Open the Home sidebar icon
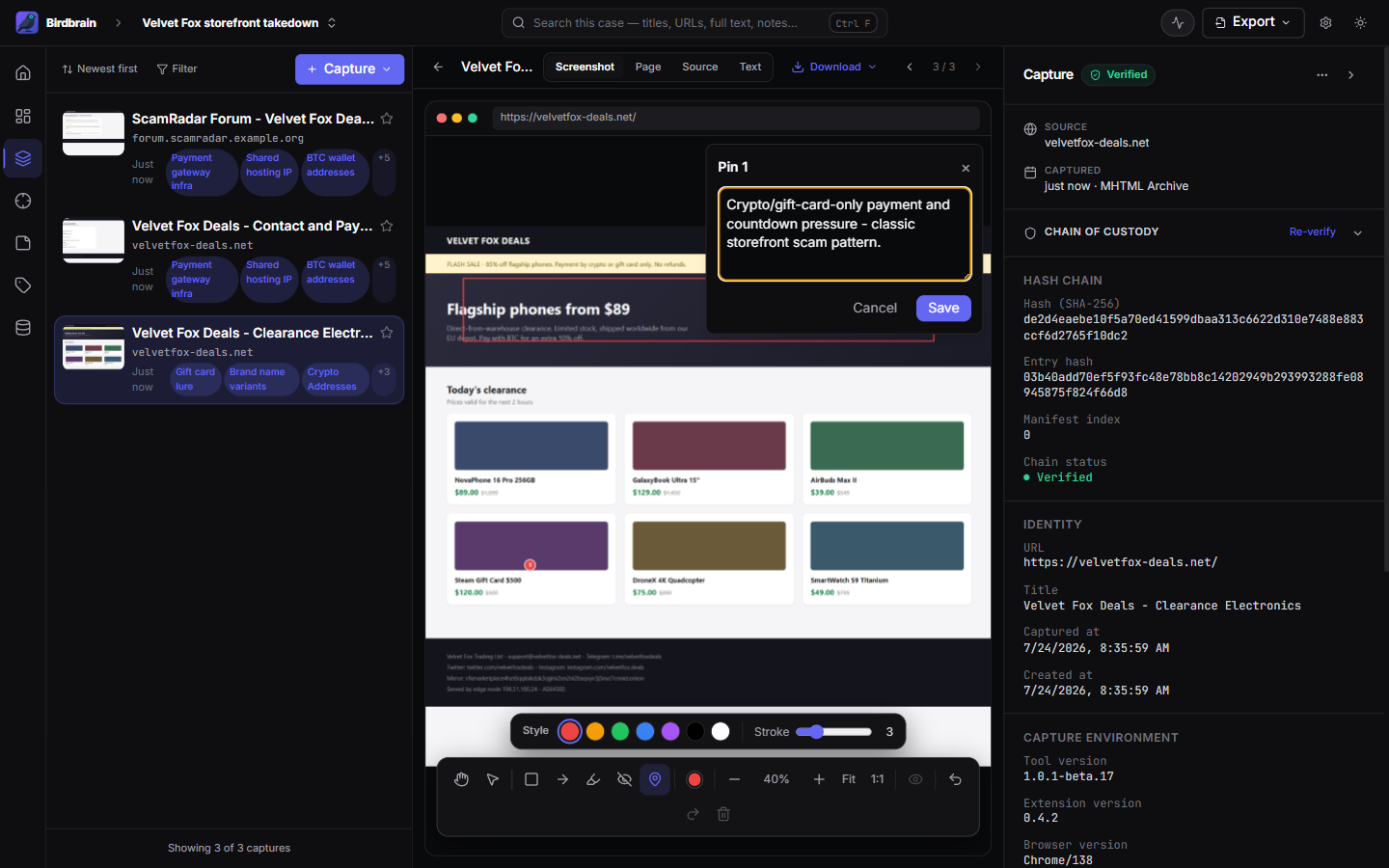The width and height of the screenshot is (1389, 868). pos(23,73)
